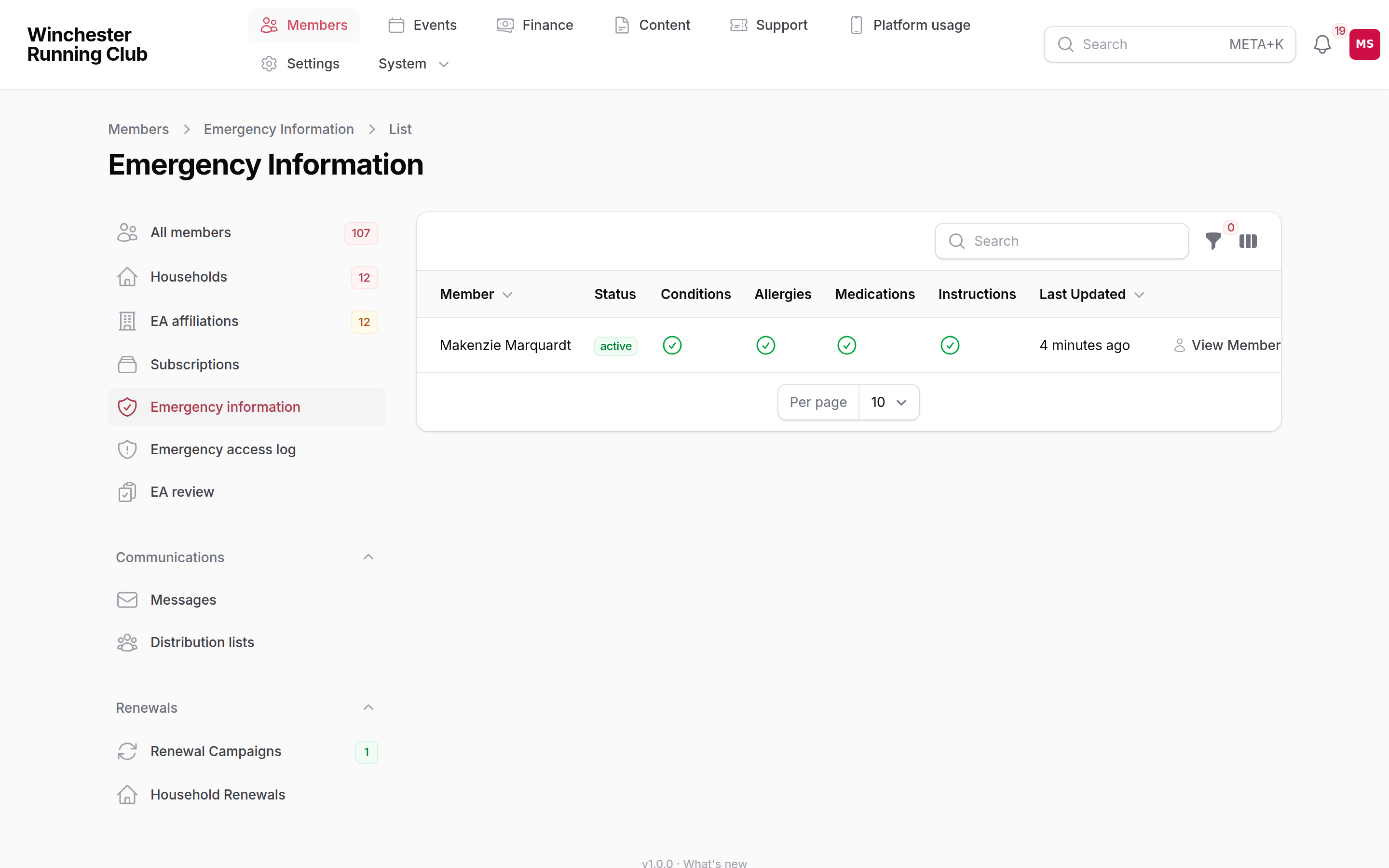Image resolution: width=1389 pixels, height=868 pixels.
Task: Click the Allergies check icon for Makenzie Marquardt
Action: click(x=766, y=345)
